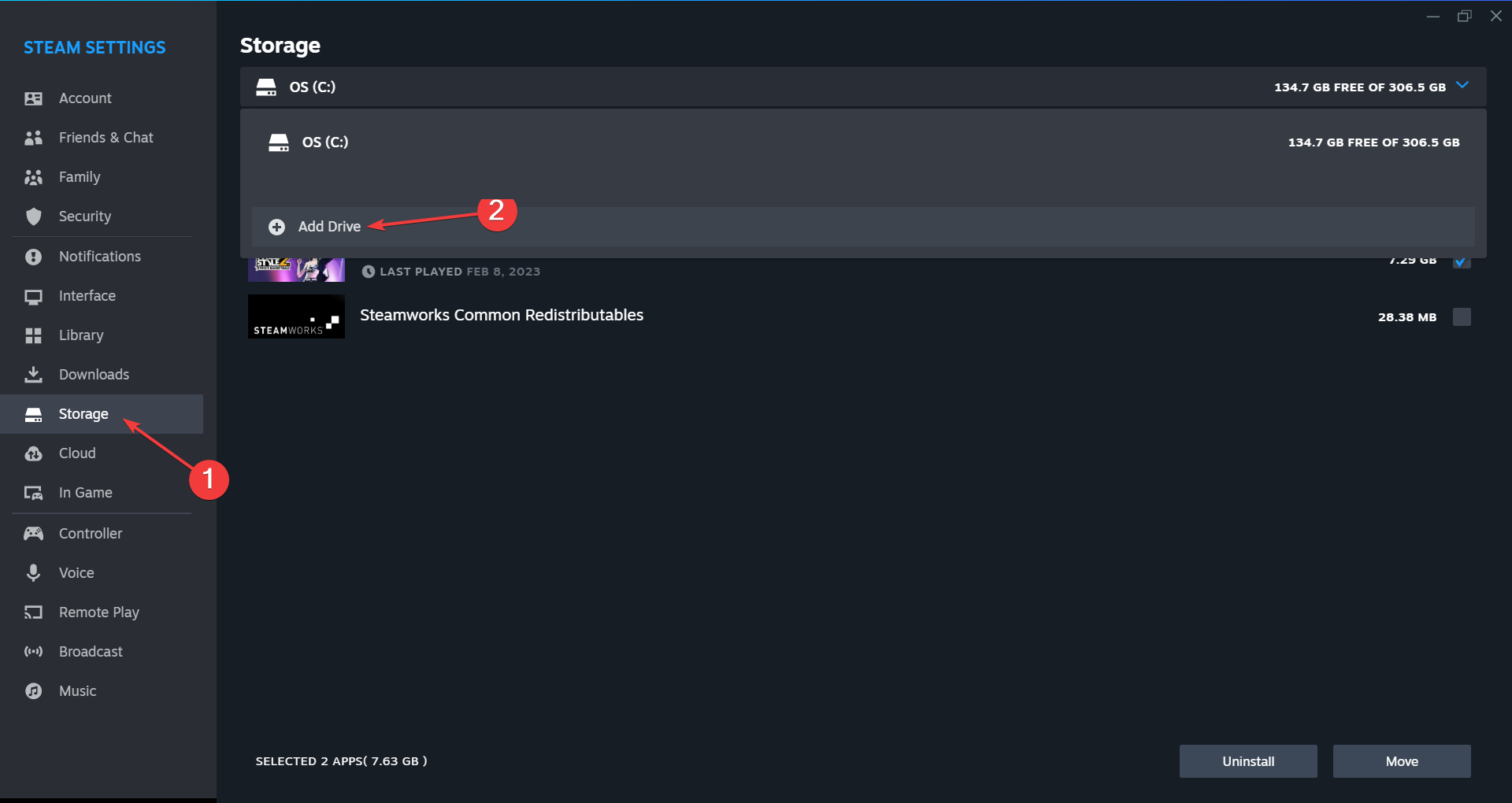Image resolution: width=1512 pixels, height=803 pixels.
Task: Go to Downloads settings
Action: [x=102, y=375]
